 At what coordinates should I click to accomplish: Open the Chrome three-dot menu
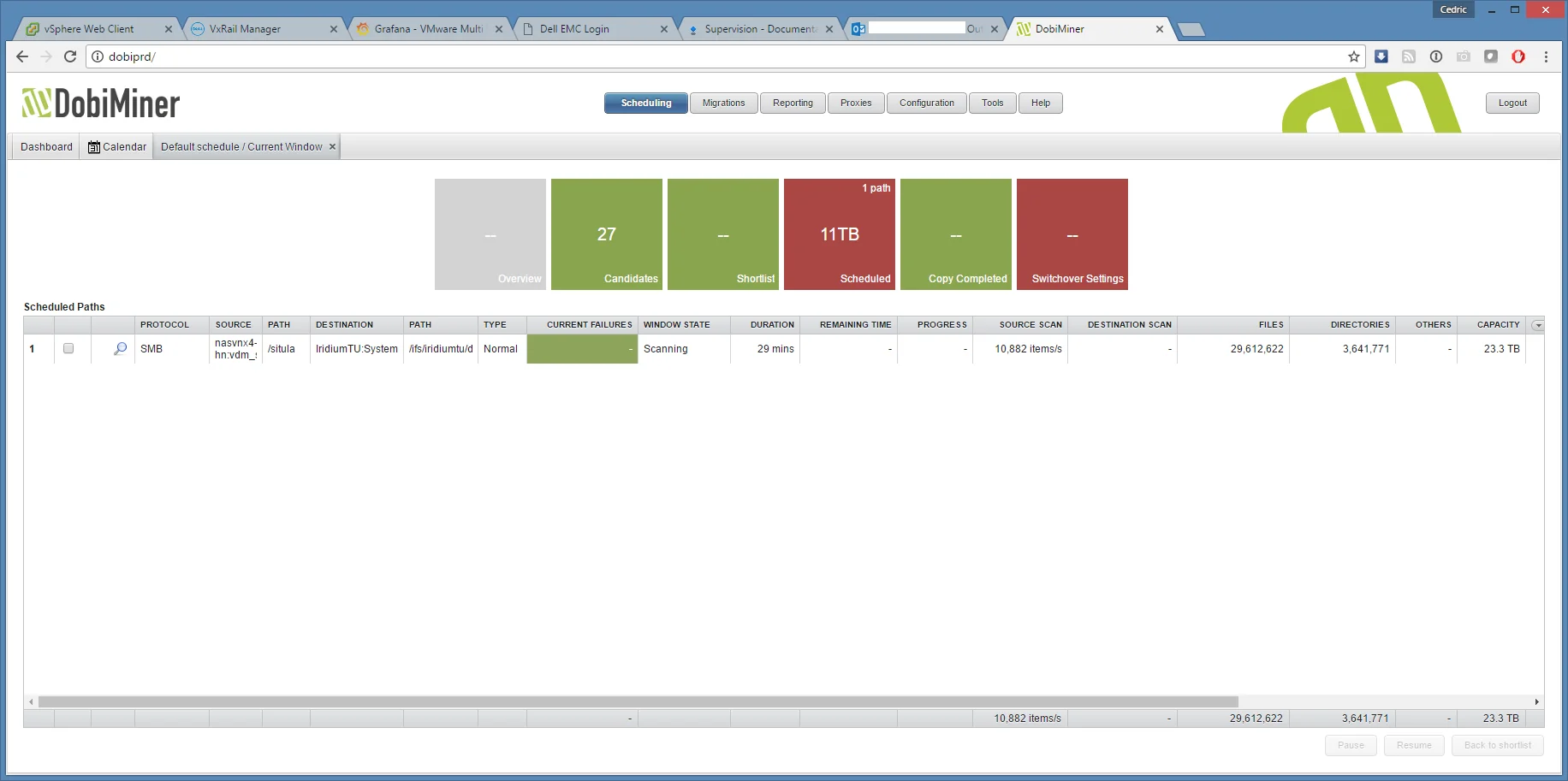click(1546, 56)
